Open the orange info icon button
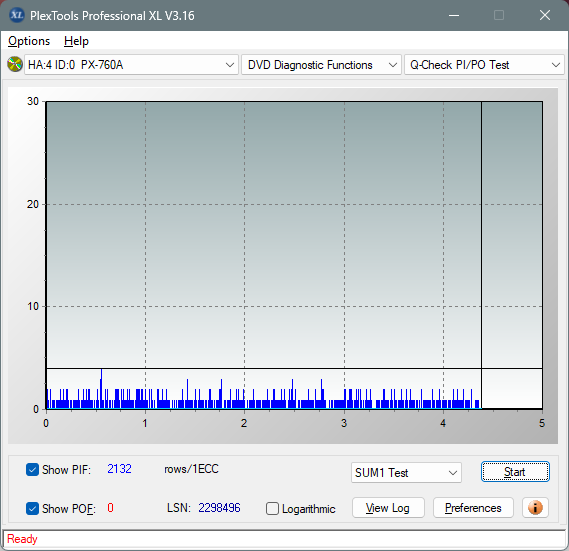This screenshot has width=569, height=551. pyautogui.click(x=535, y=507)
